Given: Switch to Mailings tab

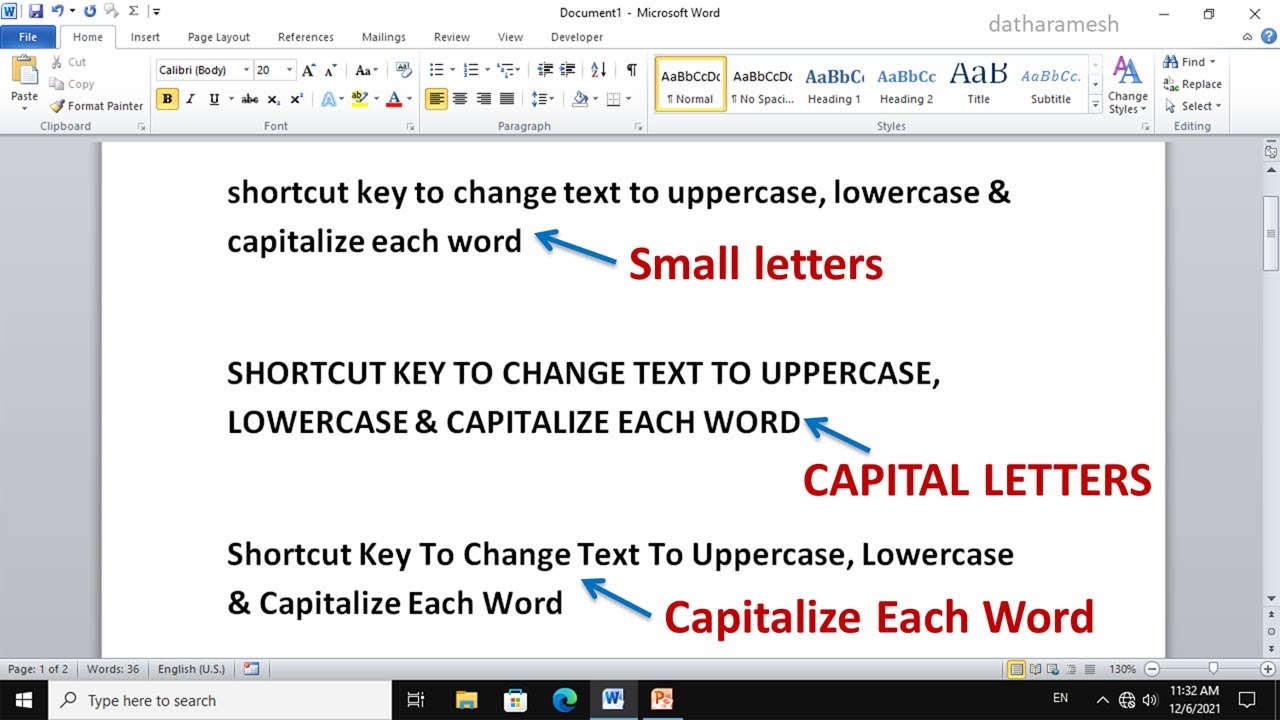Looking at the screenshot, I should pos(384,37).
